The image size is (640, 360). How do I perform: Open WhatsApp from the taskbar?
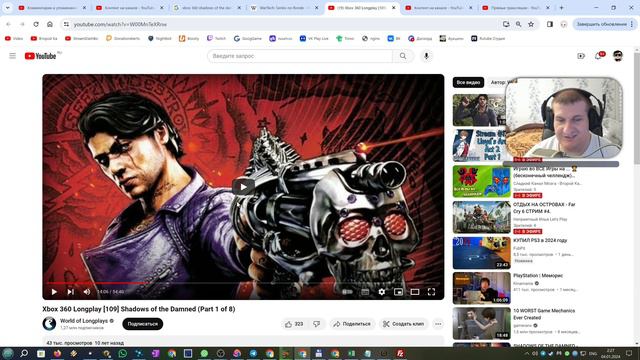pos(122,353)
